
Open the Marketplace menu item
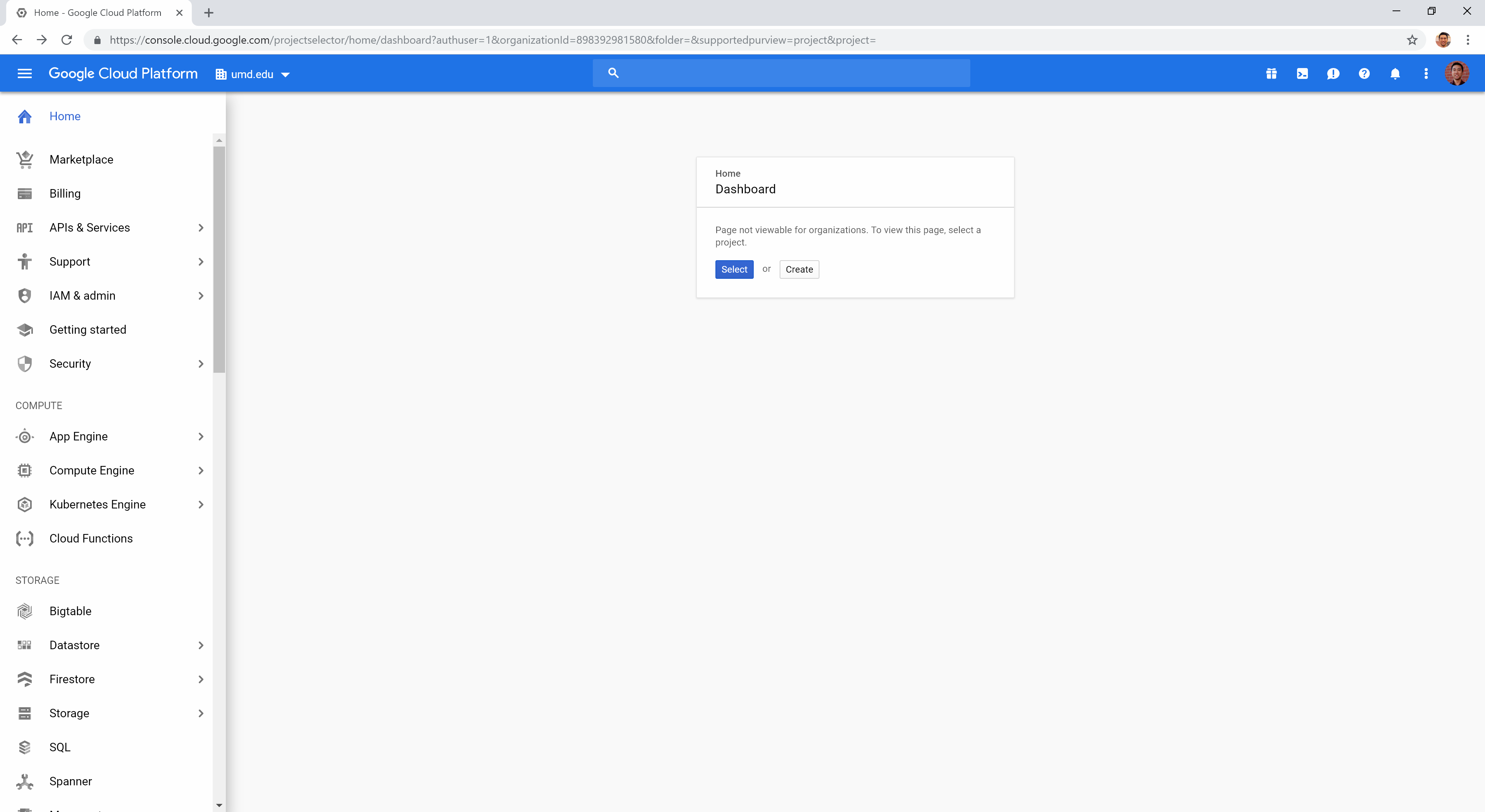pos(107,160)
